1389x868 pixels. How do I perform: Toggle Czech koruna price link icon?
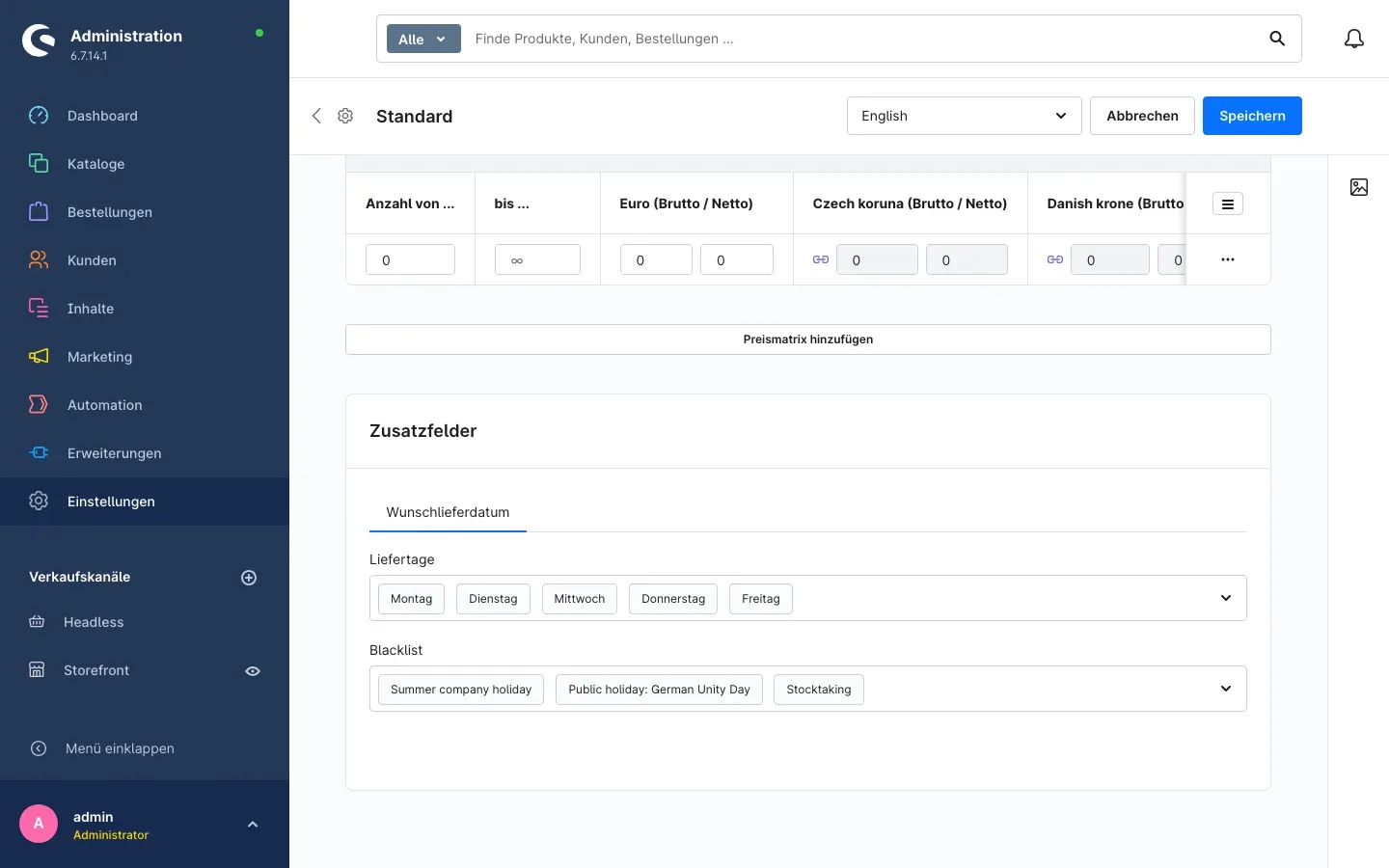[821, 259]
